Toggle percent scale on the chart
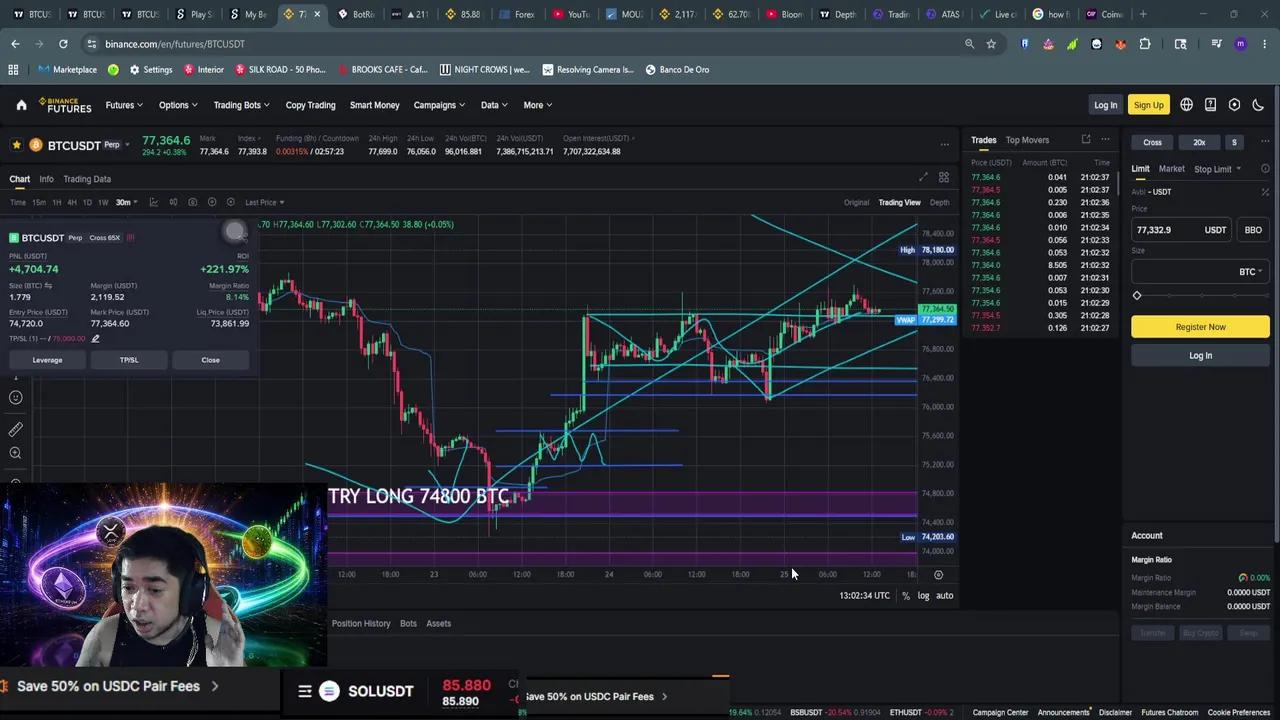 point(906,596)
